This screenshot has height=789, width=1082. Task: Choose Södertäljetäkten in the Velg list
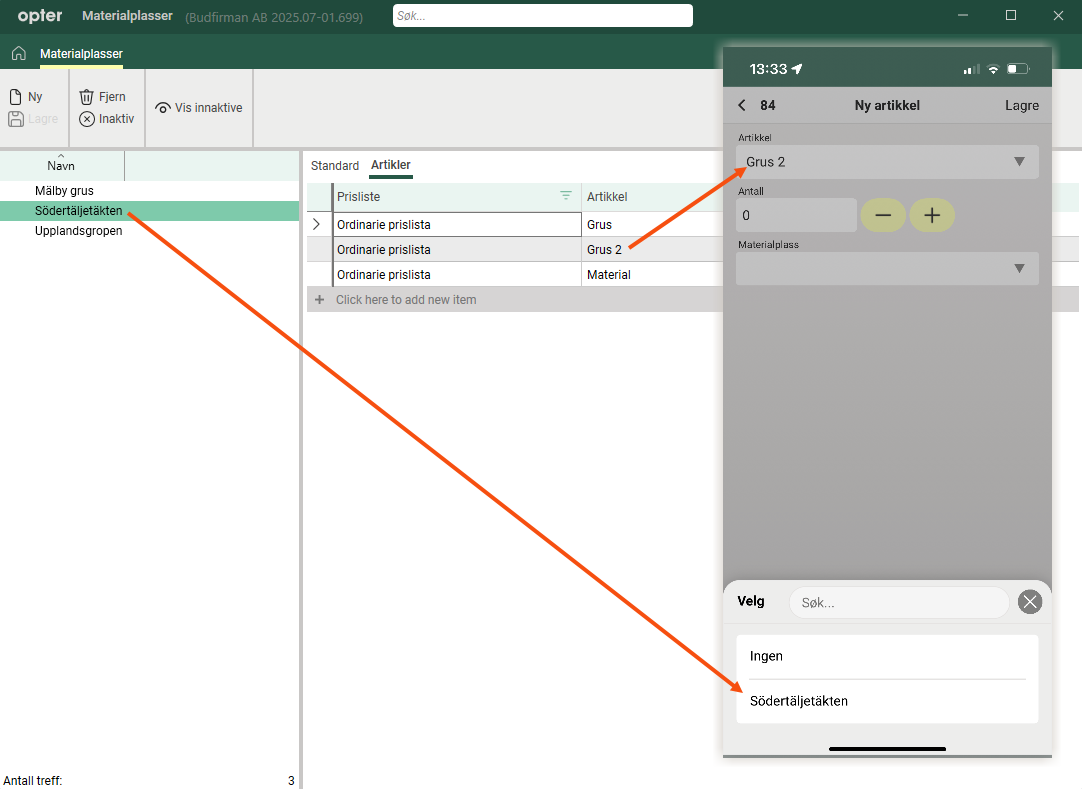point(799,701)
